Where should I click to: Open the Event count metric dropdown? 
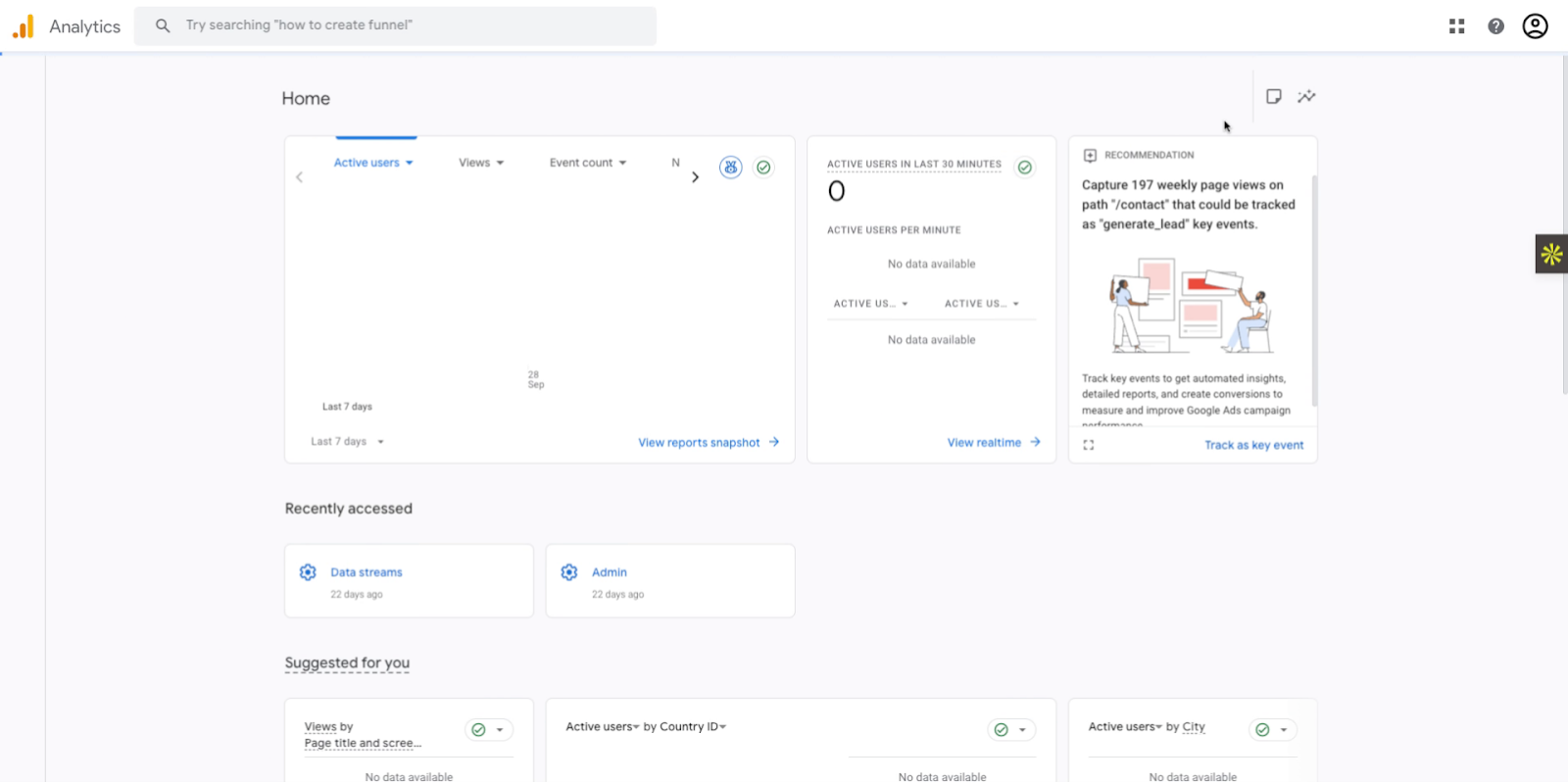tap(587, 163)
